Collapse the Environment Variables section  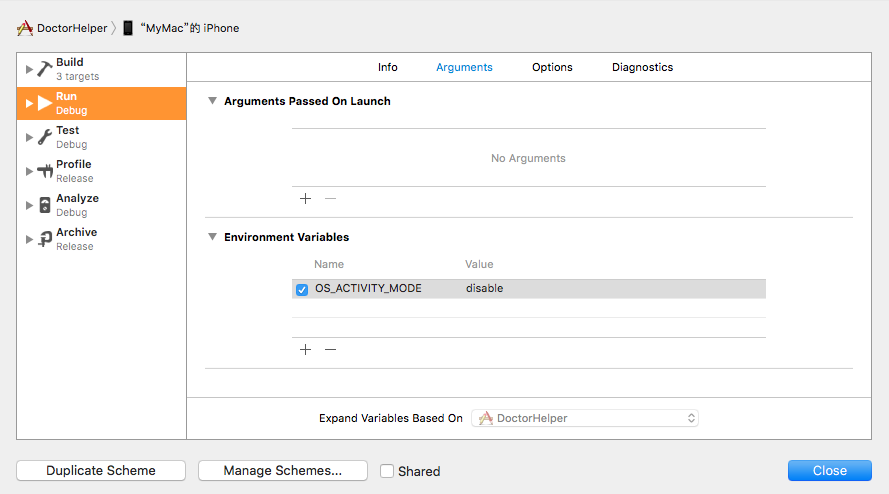(x=212, y=237)
